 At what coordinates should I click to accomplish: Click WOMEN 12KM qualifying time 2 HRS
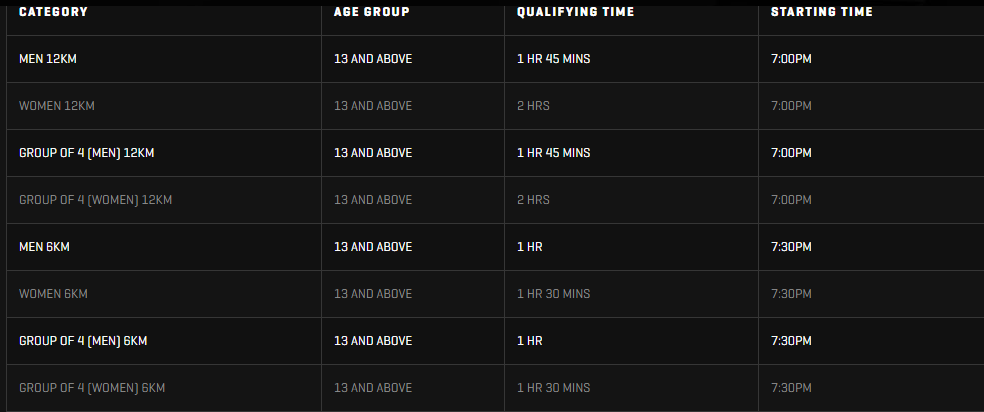click(533, 106)
